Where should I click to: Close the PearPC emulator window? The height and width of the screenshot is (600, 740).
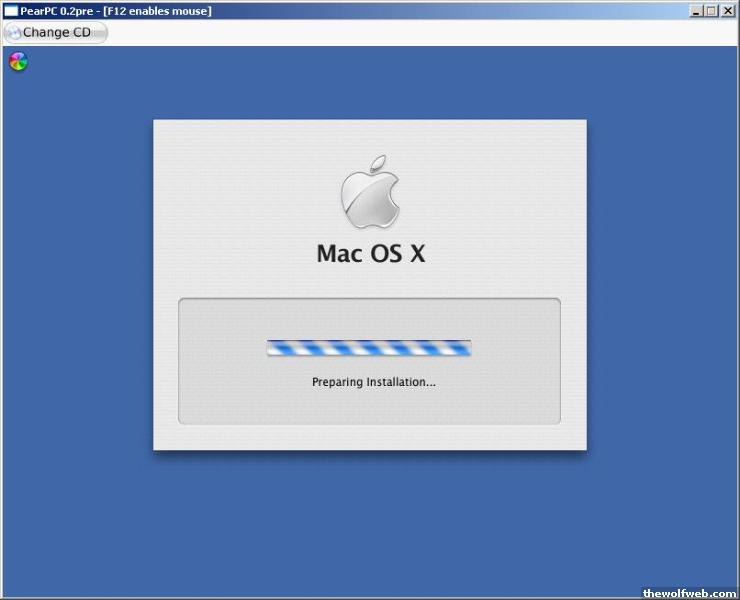[x=727, y=11]
